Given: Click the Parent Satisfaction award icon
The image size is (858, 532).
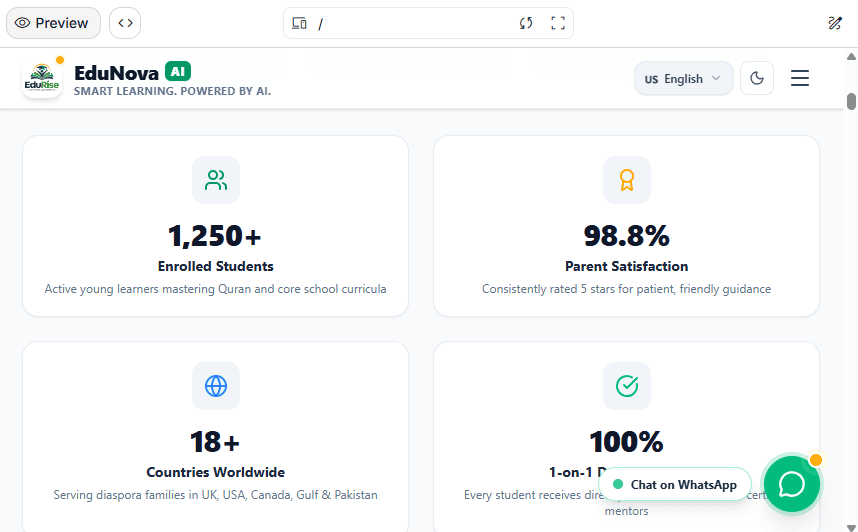Looking at the screenshot, I should [627, 180].
